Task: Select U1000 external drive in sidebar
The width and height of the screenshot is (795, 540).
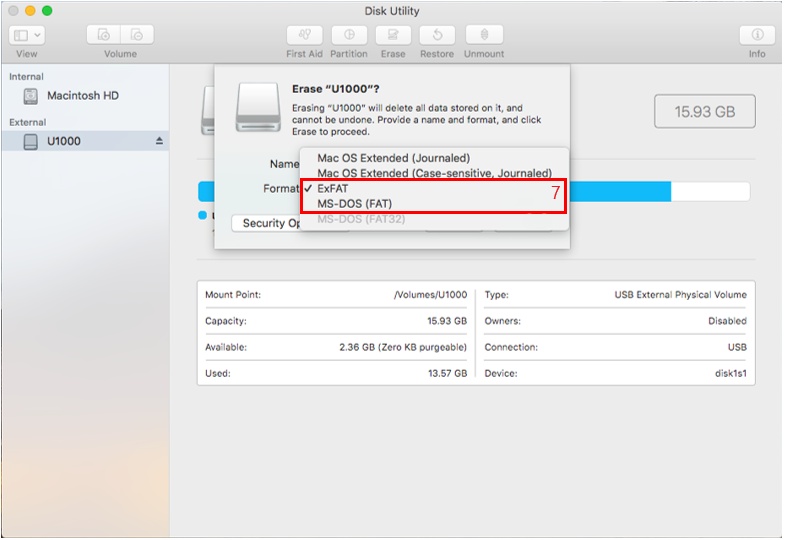Action: tap(64, 142)
